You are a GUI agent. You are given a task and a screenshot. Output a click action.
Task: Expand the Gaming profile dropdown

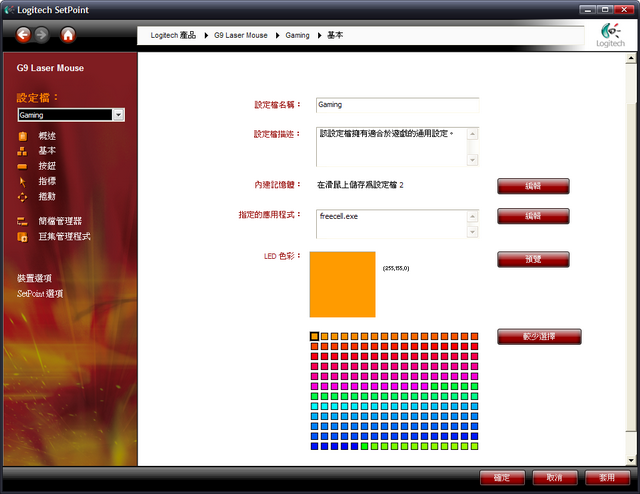click(118, 115)
